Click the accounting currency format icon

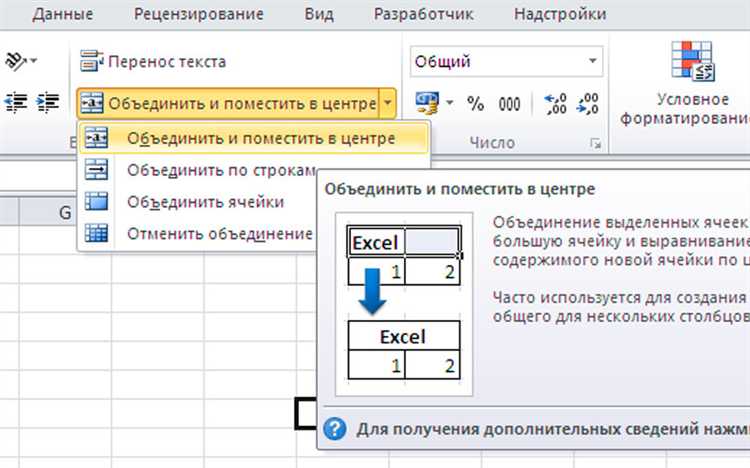[x=427, y=103]
